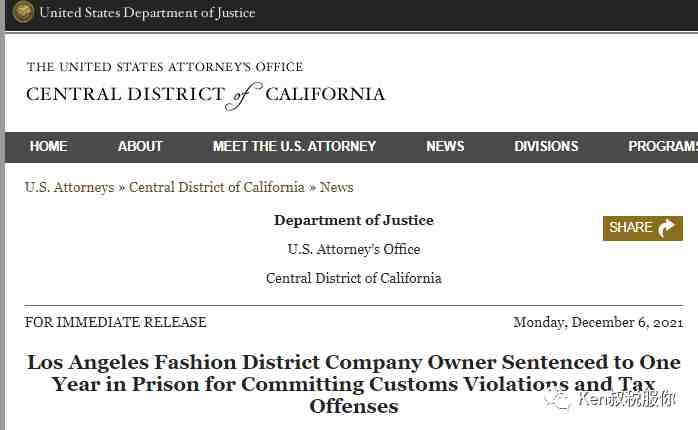Follow the Central District of California breadcrumb

click(x=217, y=187)
